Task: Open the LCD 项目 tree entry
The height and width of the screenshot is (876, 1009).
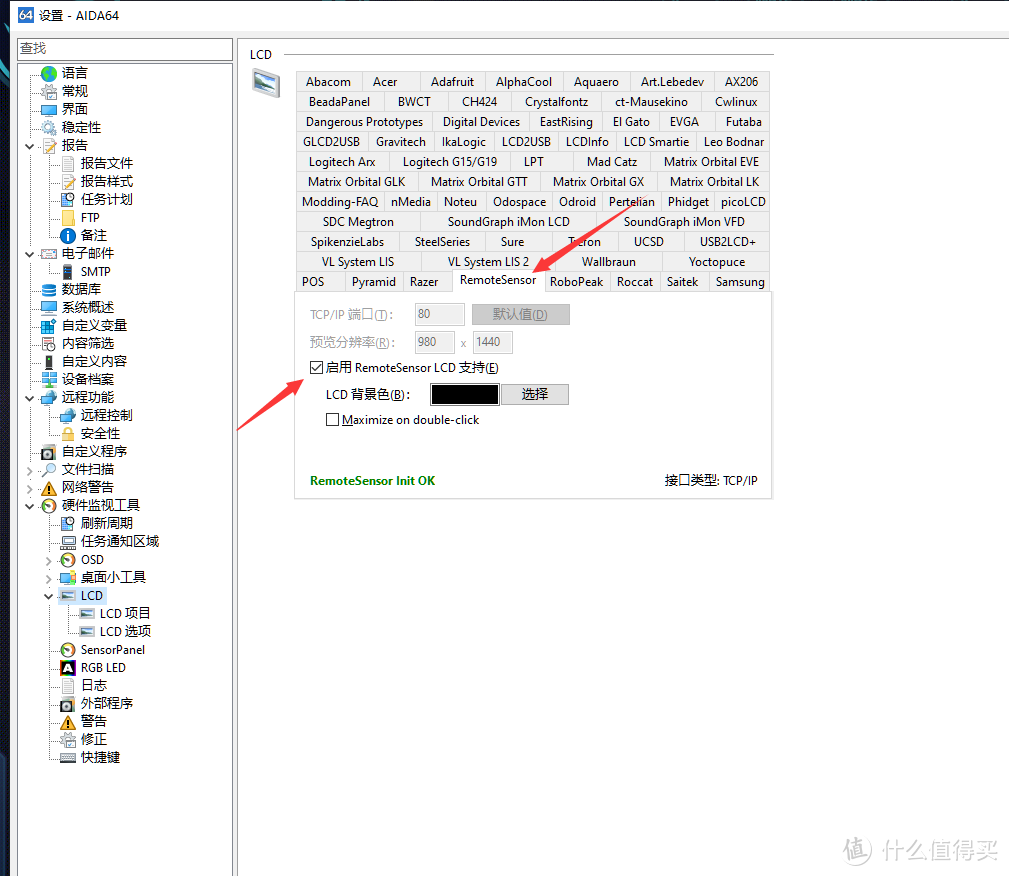Action: coord(125,614)
